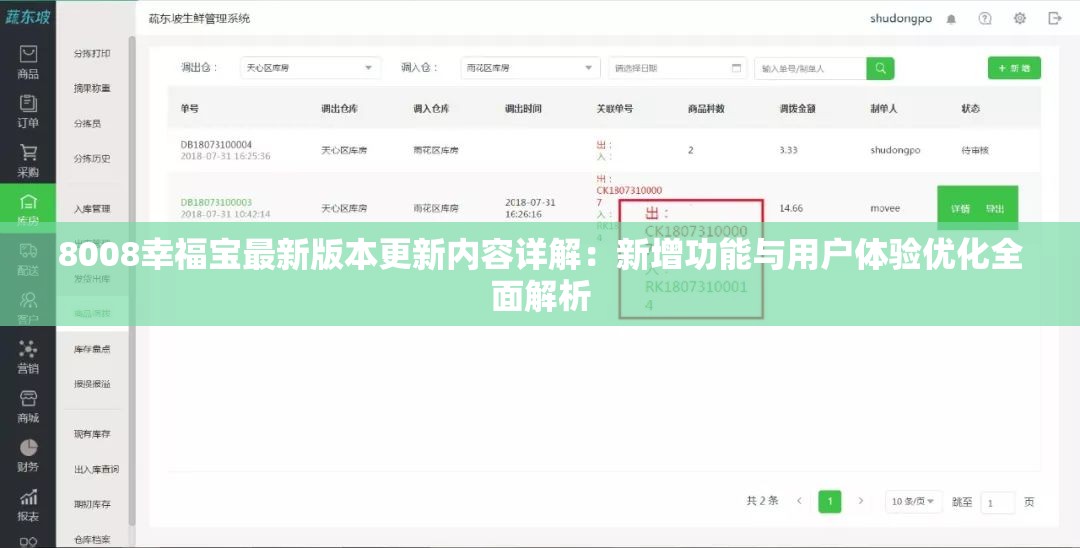Viewport: 1080px width, 548px height.
Task: Go to page 1 in pagination
Action: pyautogui.click(x=829, y=502)
